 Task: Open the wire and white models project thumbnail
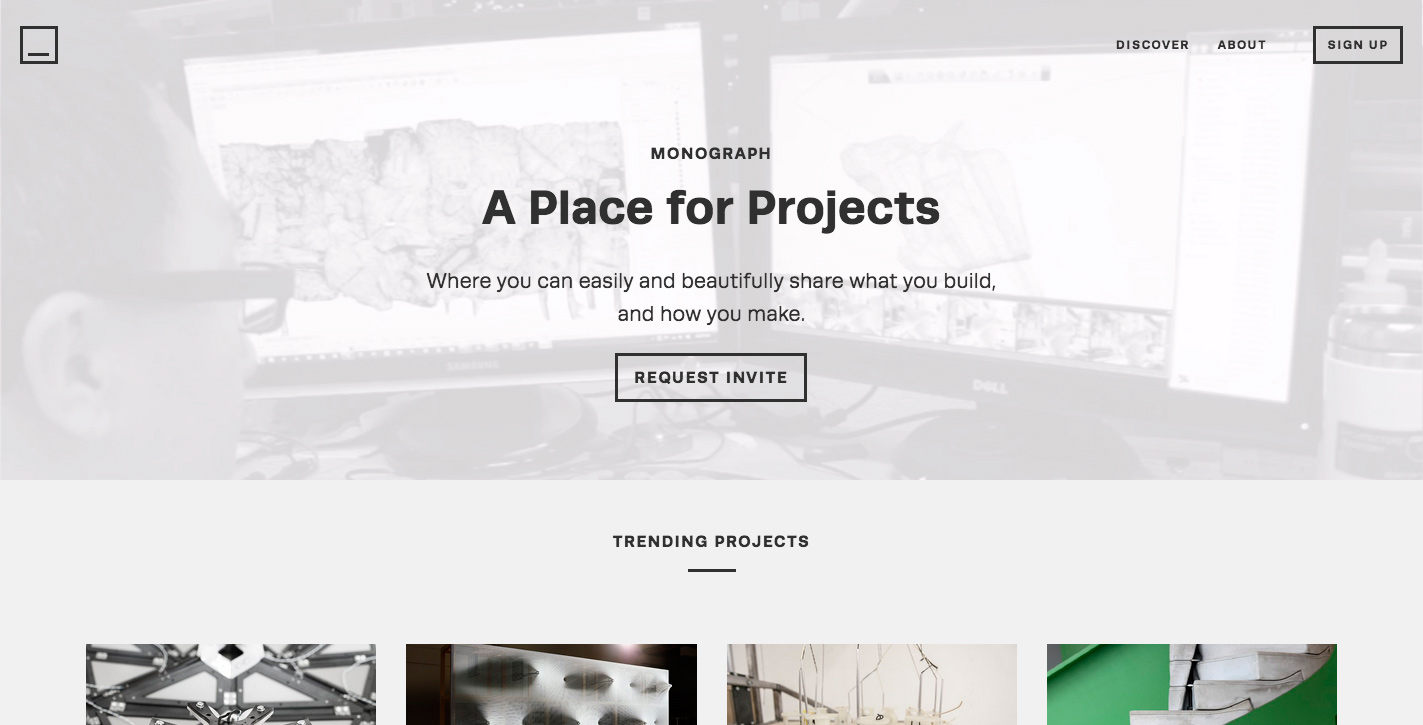coord(872,684)
